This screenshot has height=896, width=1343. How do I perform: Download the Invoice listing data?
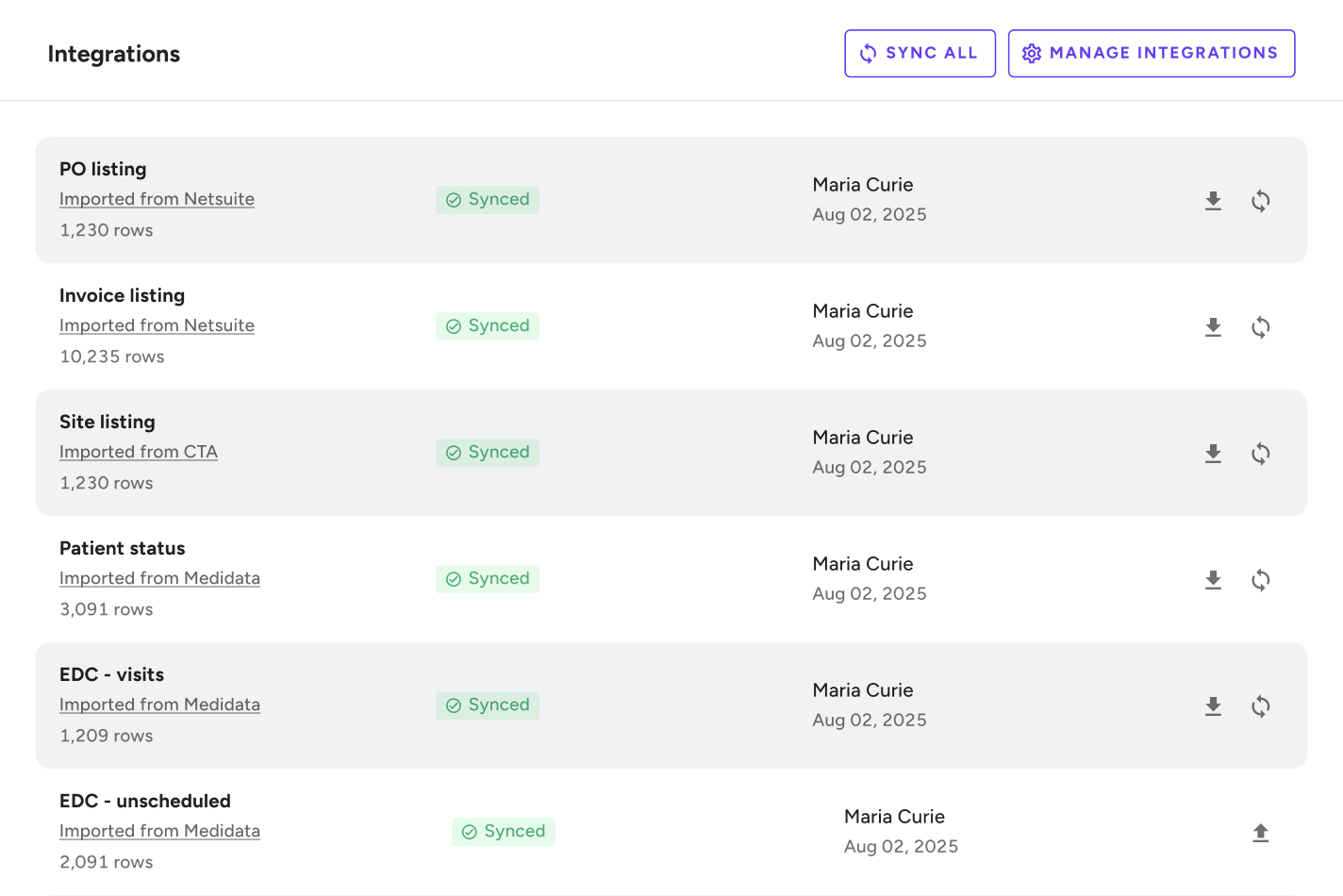(x=1213, y=327)
